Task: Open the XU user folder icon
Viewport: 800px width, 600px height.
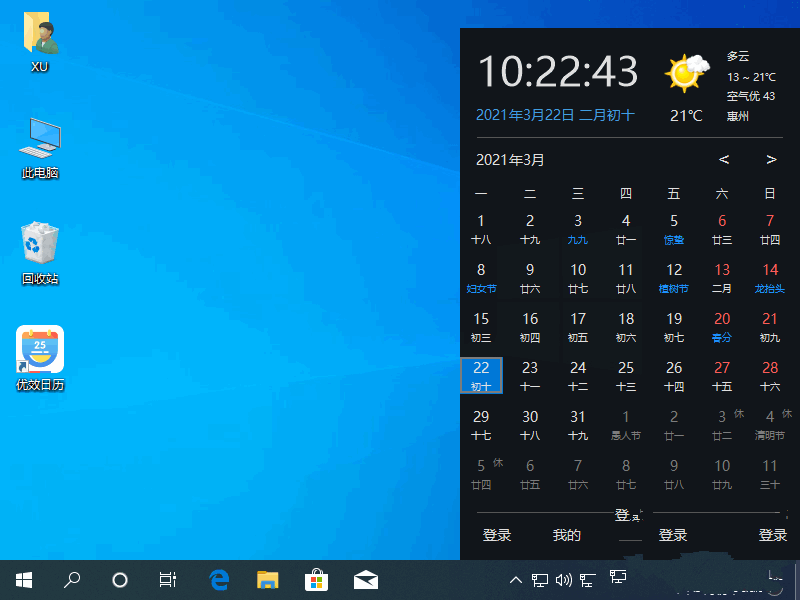Action: 40,43
